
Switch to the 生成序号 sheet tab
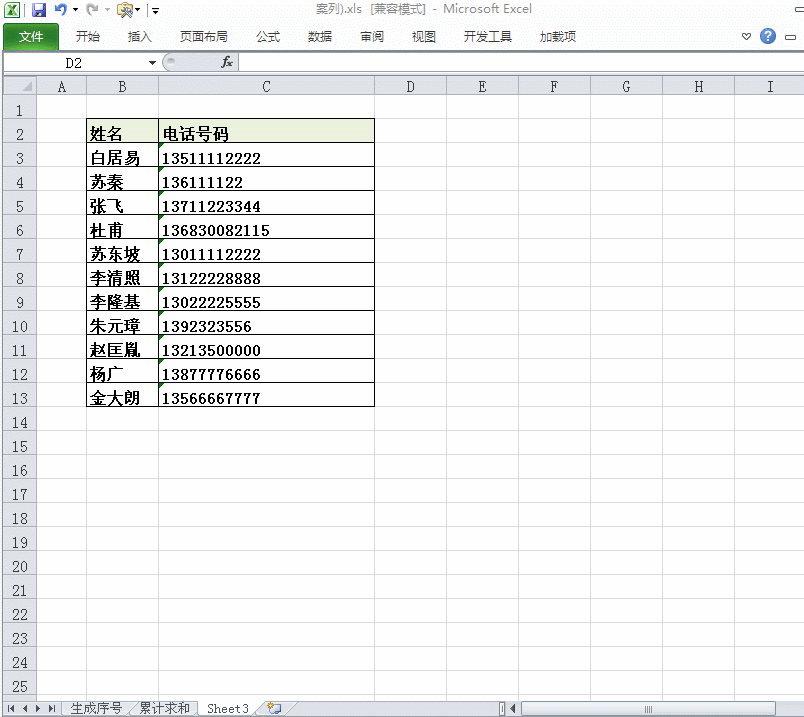96,709
